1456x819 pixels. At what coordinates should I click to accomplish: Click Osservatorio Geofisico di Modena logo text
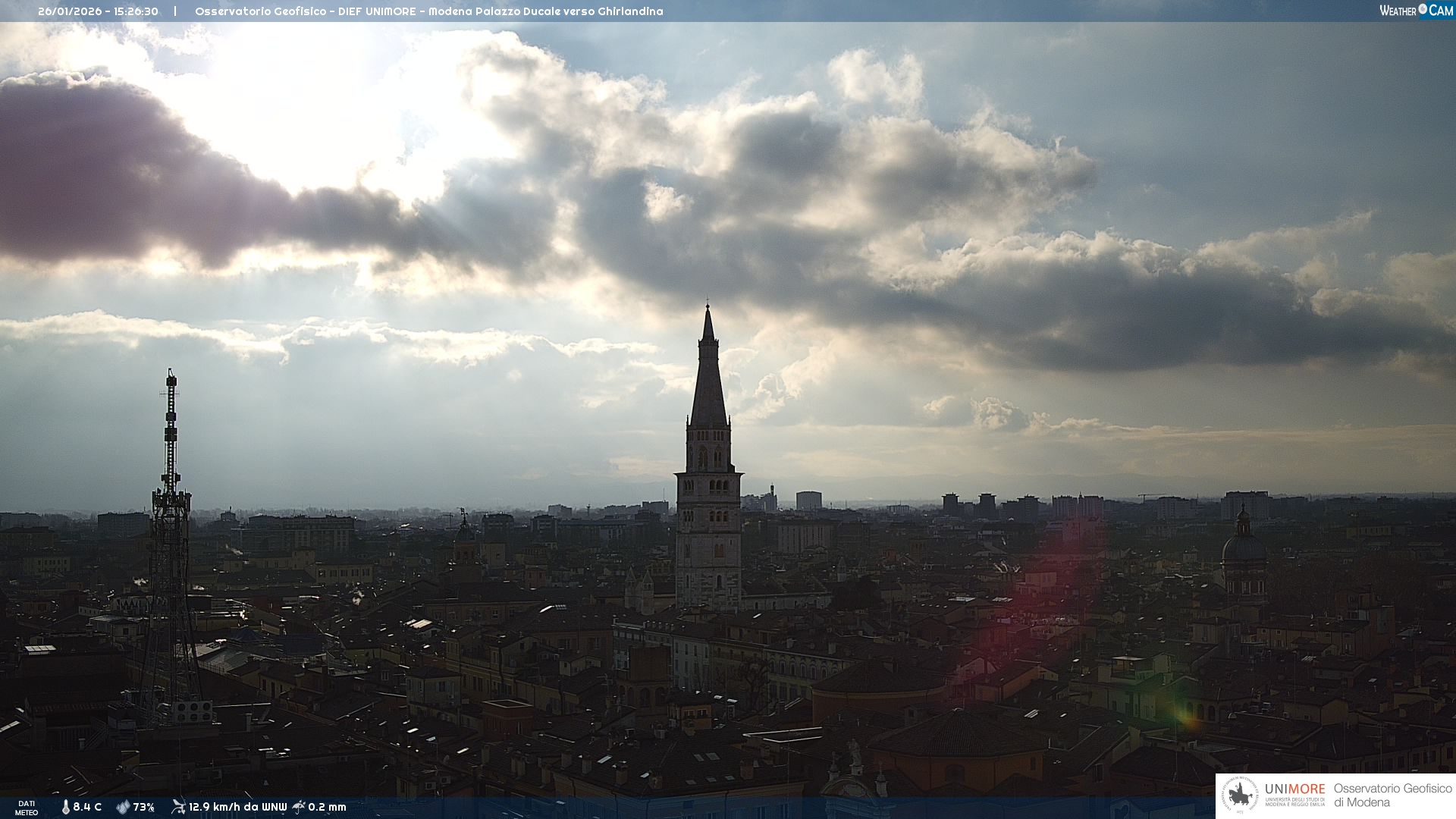click(x=1392, y=795)
